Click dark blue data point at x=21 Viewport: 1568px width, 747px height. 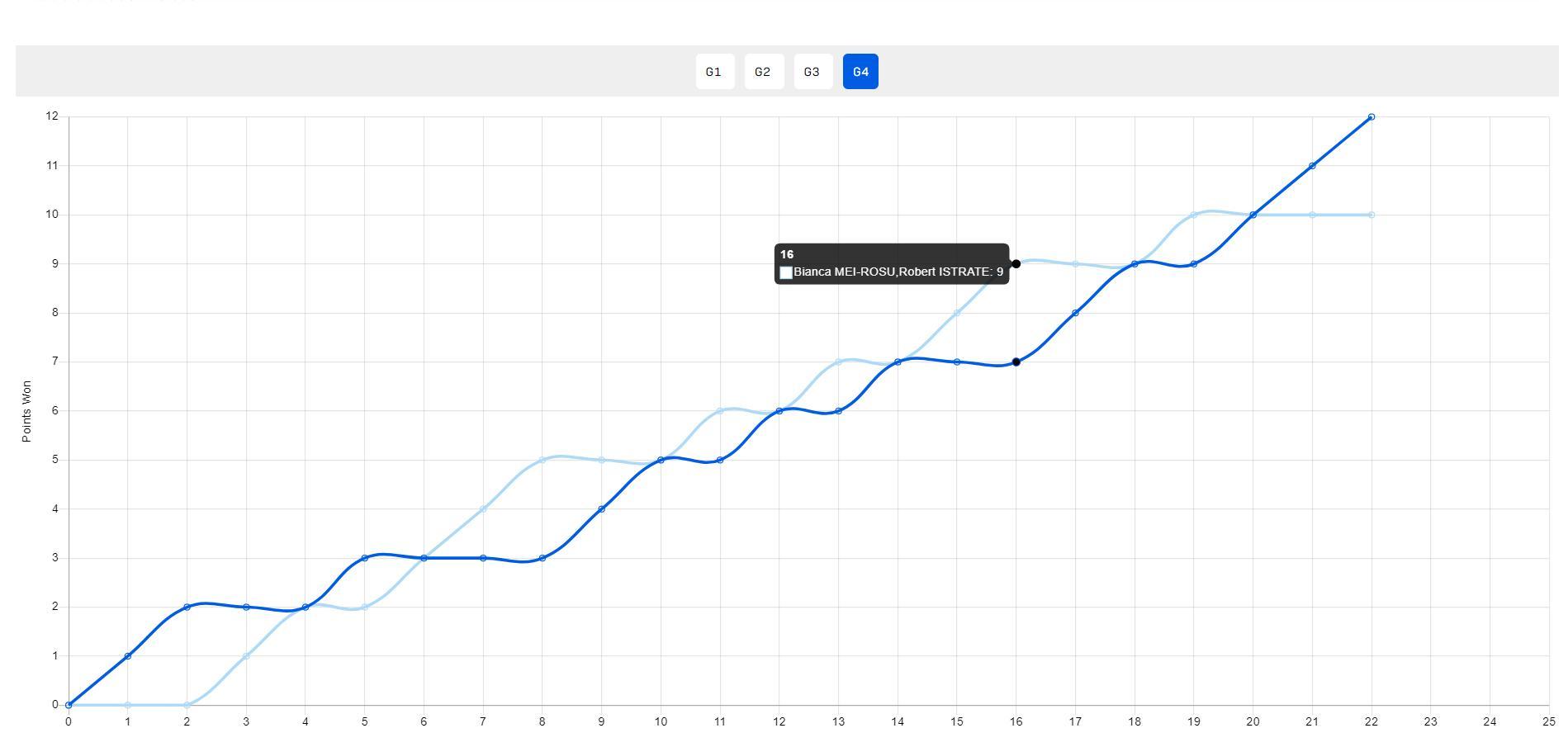click(x=1312, y=166)
